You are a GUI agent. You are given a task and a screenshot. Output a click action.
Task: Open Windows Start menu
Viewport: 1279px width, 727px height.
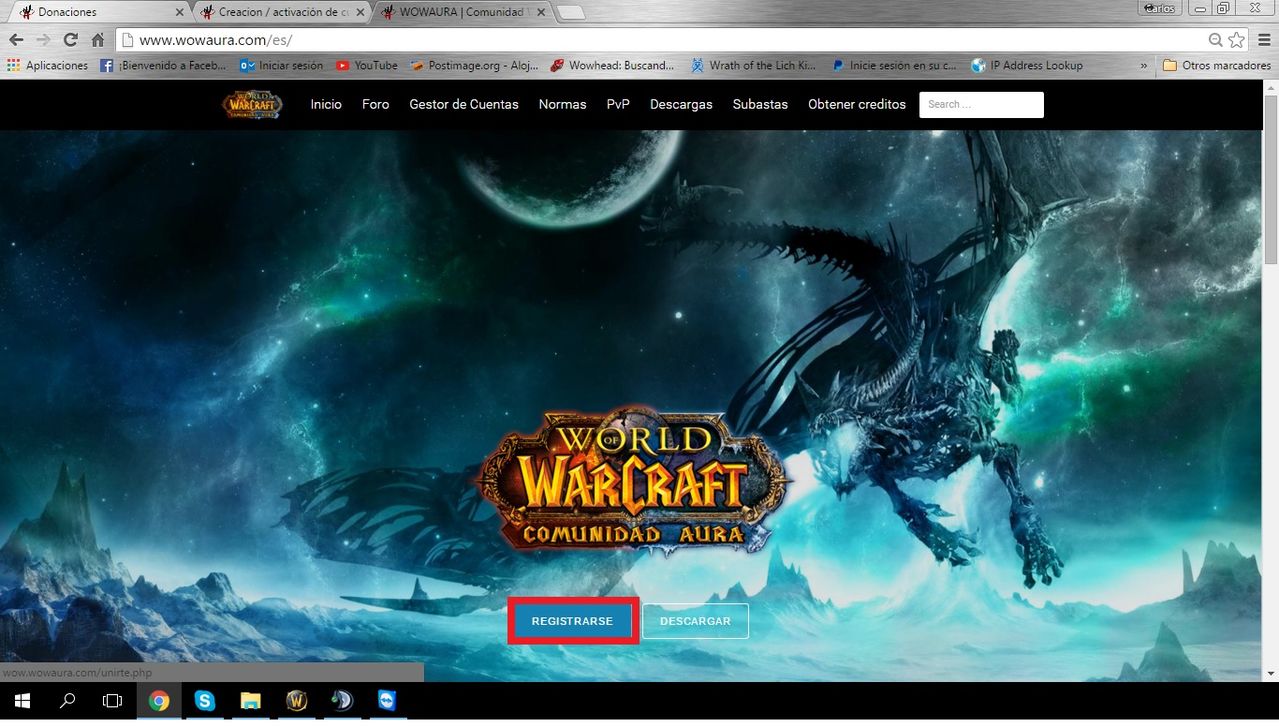pyautogui.click(x=22, y=701)
